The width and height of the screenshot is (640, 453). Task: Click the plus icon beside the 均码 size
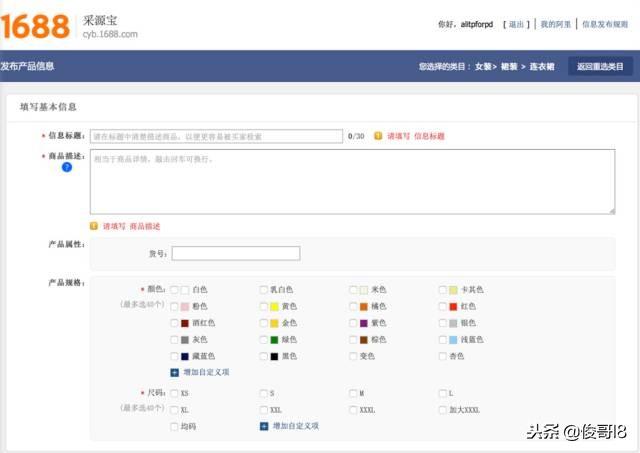click(264, 426)
